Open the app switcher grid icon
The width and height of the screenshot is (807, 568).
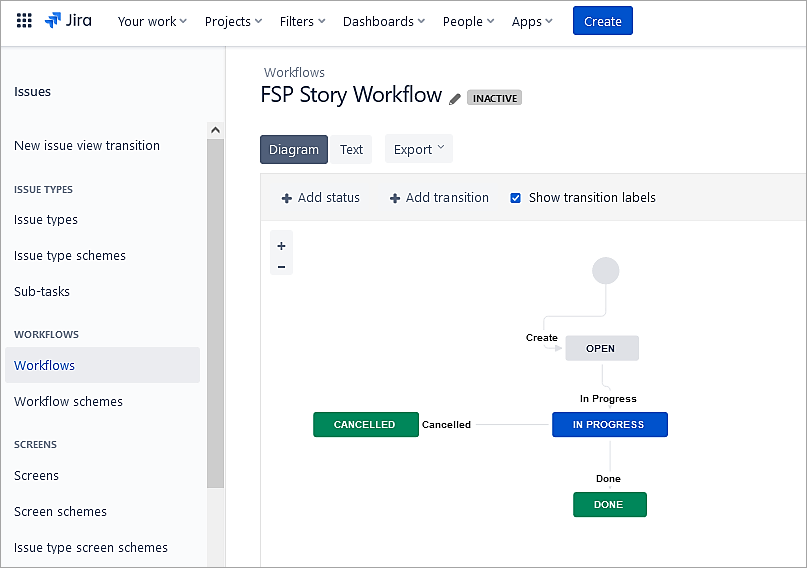click(24, 21)
